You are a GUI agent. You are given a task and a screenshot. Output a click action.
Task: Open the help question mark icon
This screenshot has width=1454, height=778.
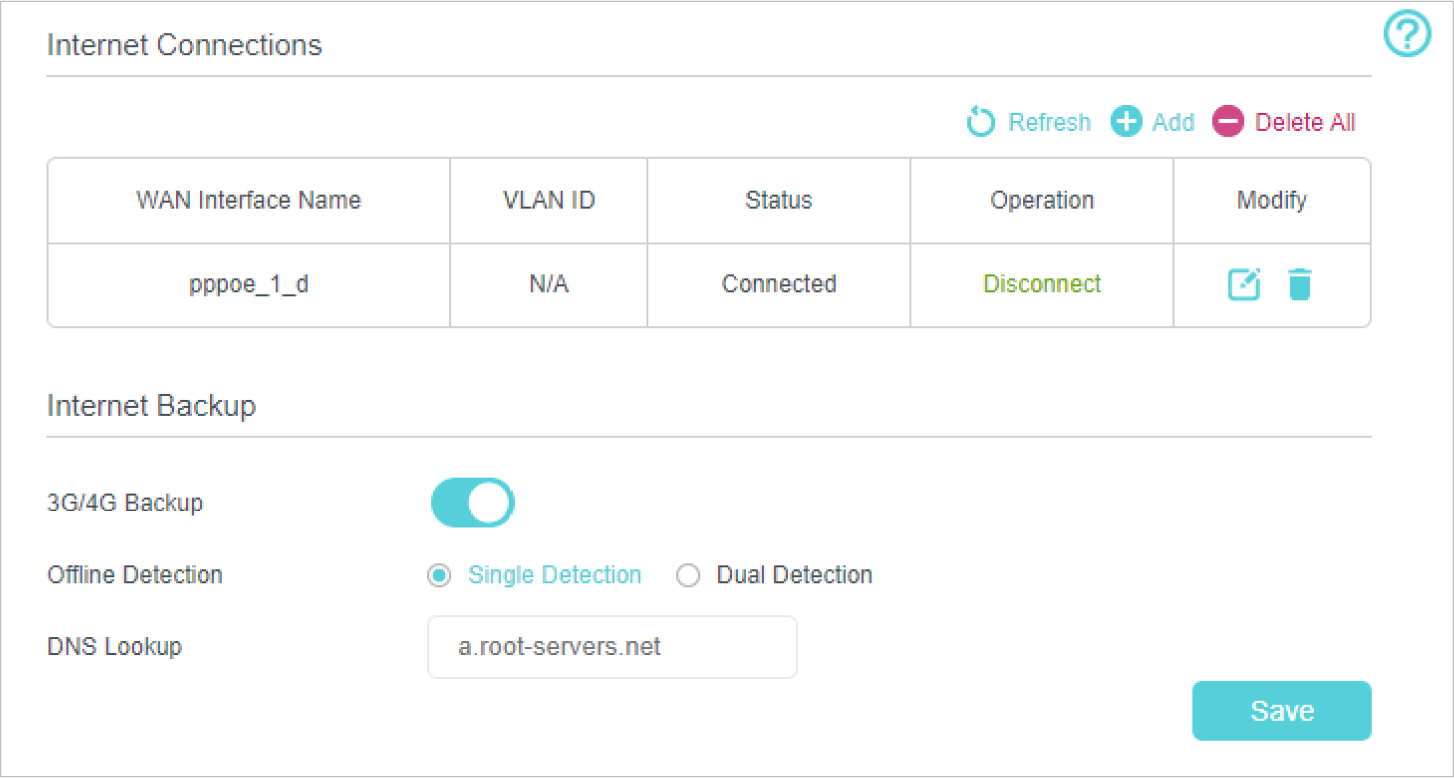pos(1406,36)
